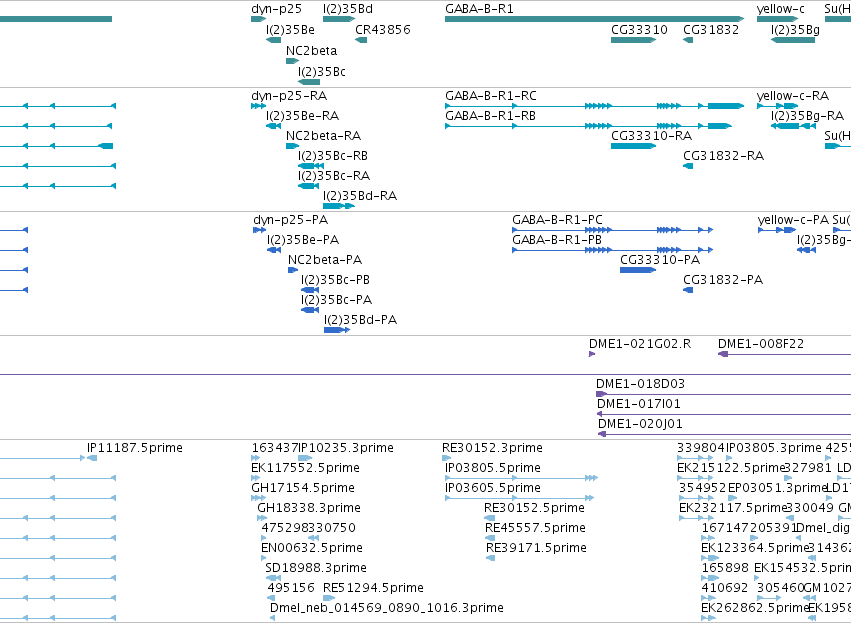The height and width of the screenshot is (623, 851).
Task: Select clone DME1-017I01
Action: 639,404
